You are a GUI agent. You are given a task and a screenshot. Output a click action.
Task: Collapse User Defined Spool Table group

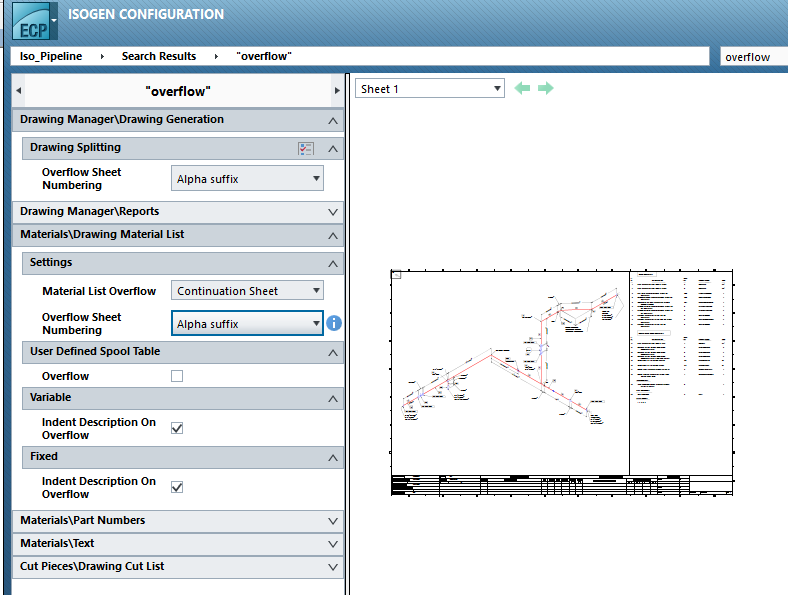click(333, 353)
